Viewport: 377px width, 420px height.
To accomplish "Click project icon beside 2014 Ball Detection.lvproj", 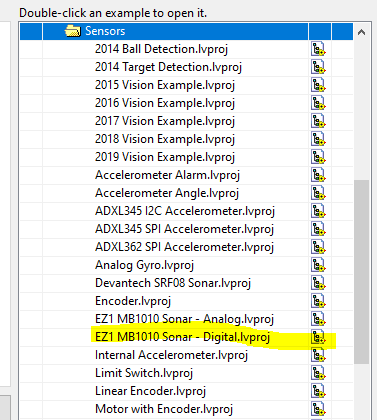I will (x=318, y=49).
